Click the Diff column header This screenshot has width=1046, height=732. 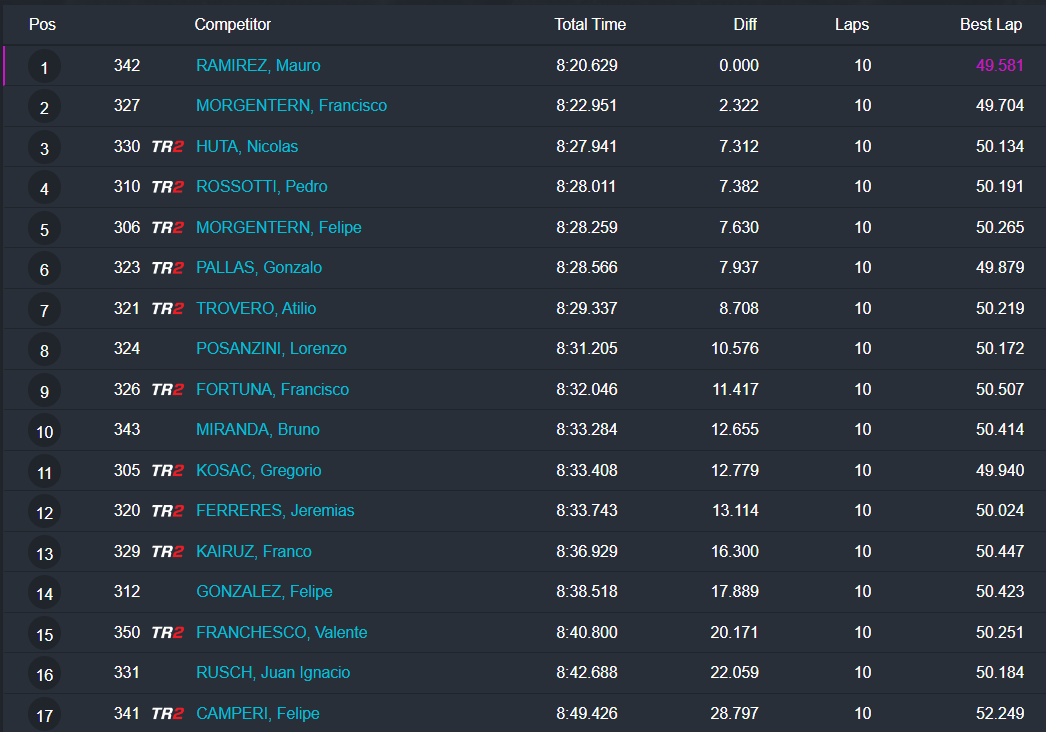coord(745,25)
